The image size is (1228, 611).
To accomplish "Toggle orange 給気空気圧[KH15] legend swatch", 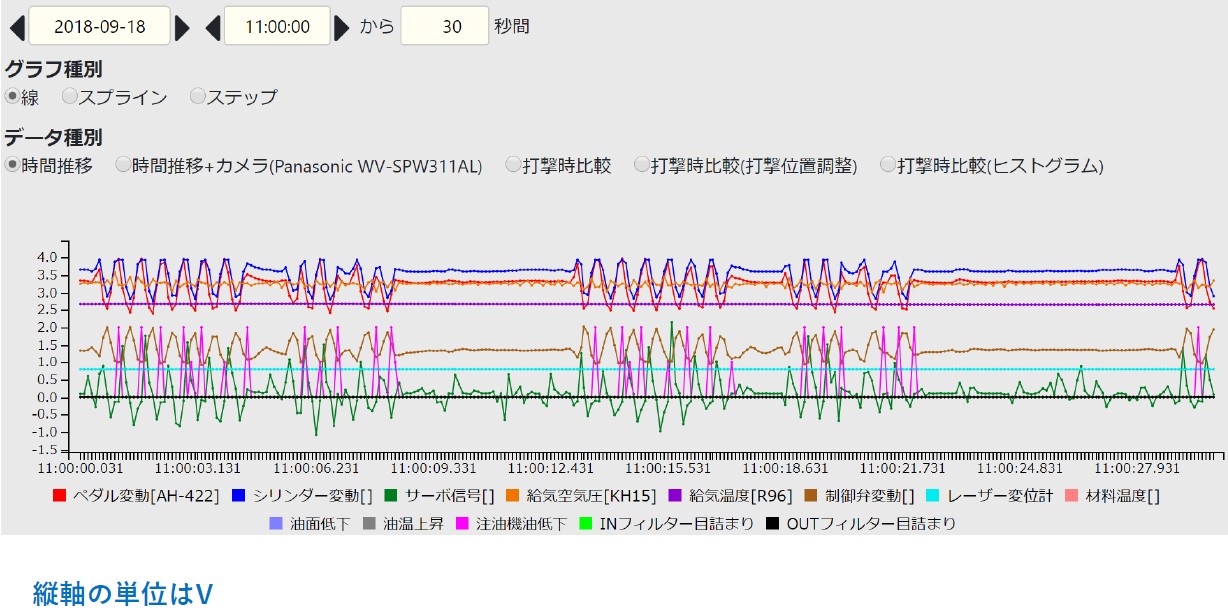I will point(513,495).
